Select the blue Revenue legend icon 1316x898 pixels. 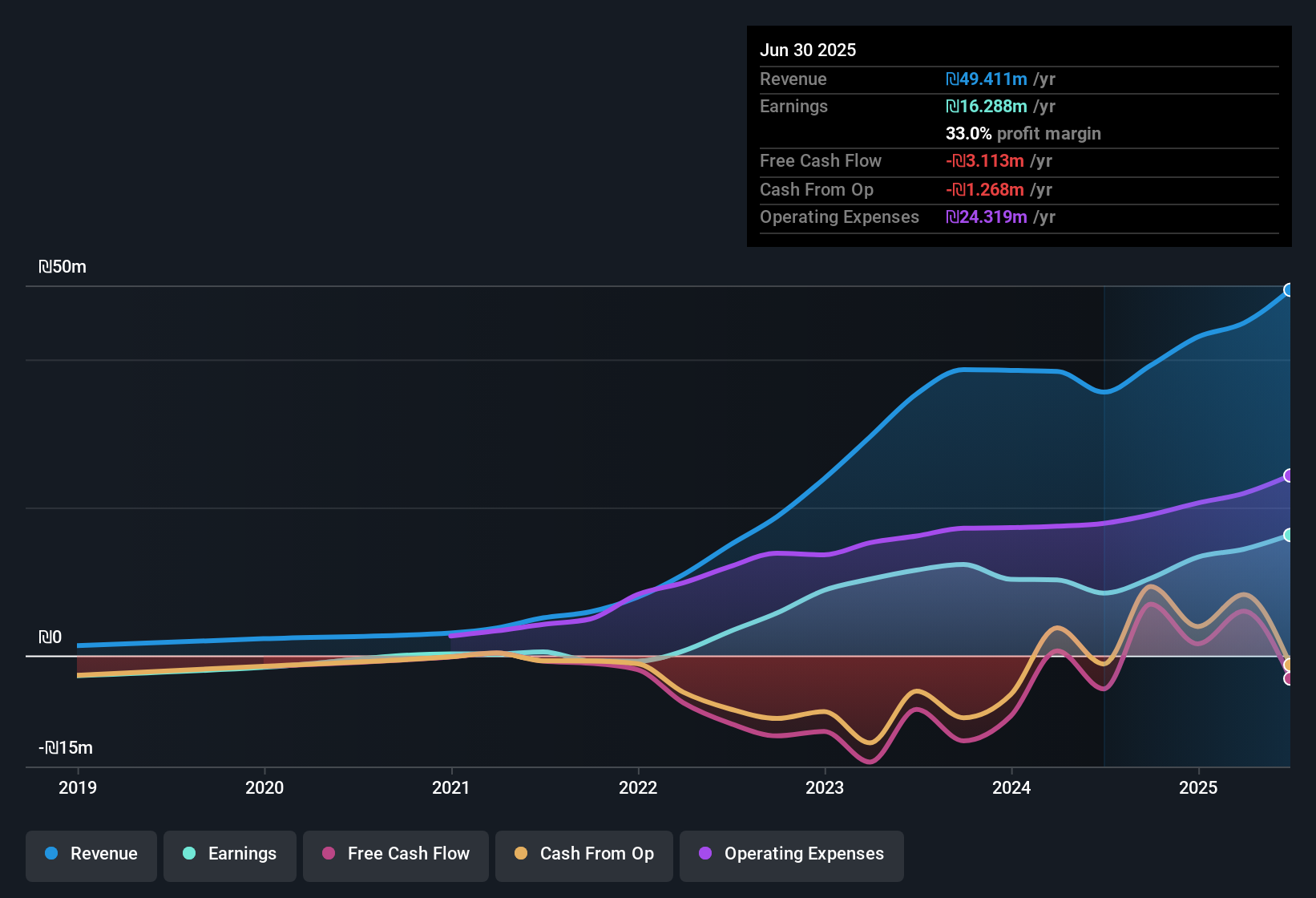(x=51, y=854)
